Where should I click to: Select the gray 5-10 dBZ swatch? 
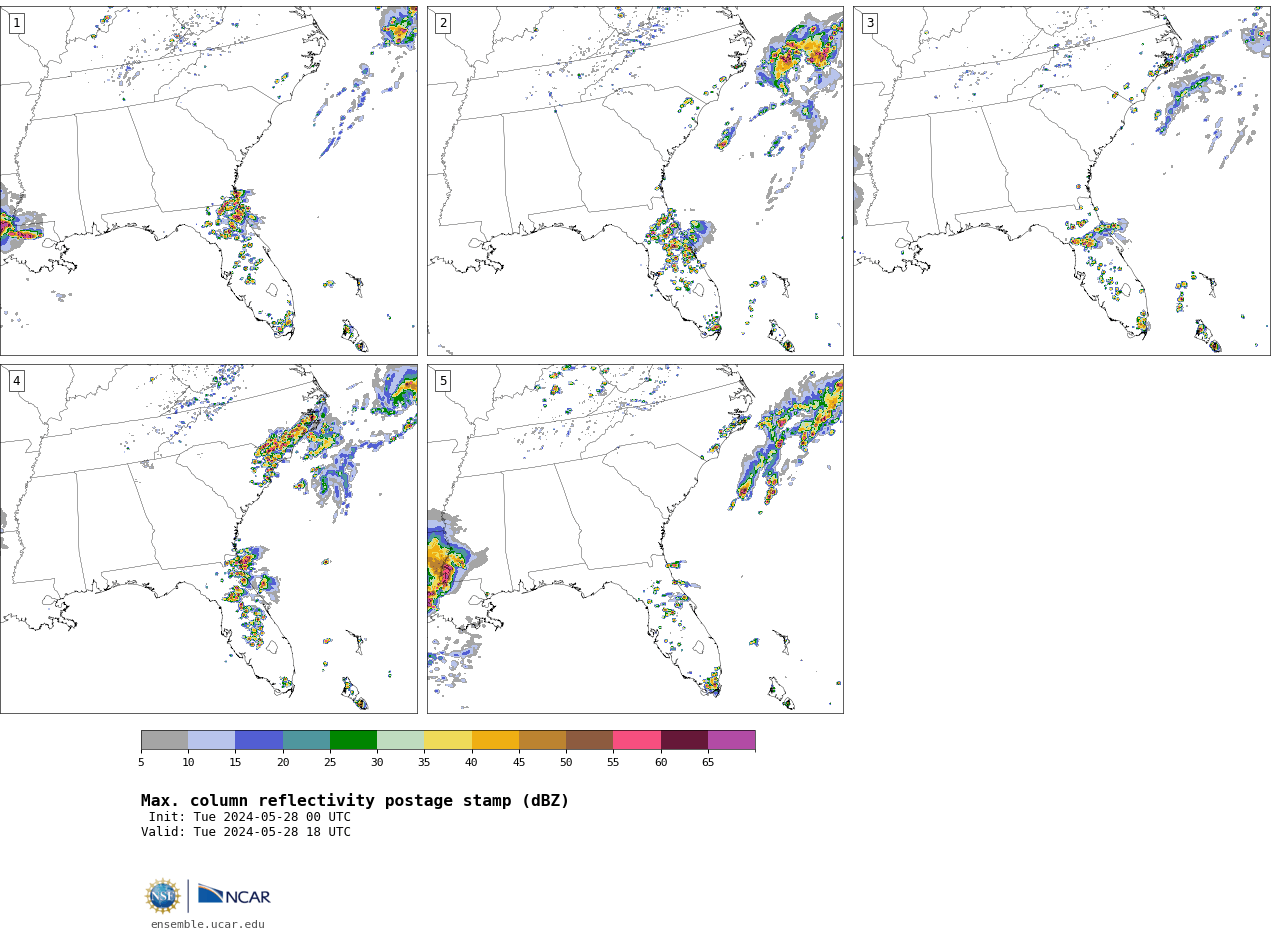[164, 740]
